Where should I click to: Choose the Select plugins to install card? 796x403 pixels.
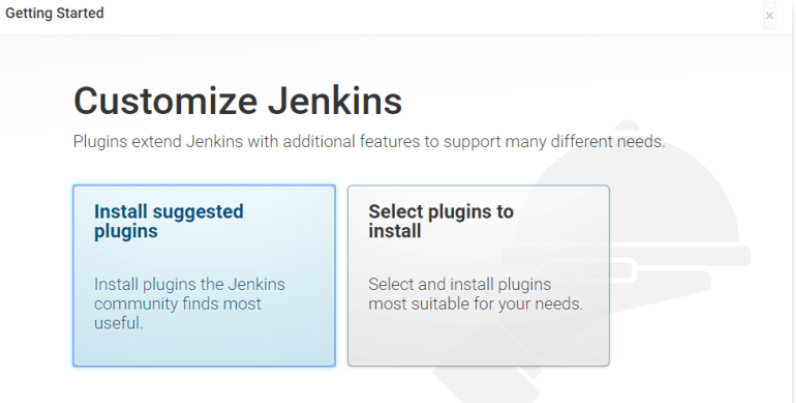coord(478,275)
